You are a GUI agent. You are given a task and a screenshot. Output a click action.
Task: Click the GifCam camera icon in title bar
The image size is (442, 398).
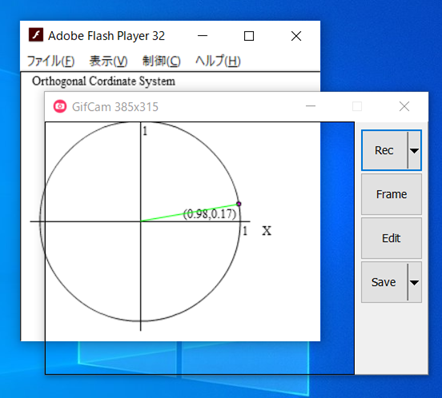tap(60, 106)
